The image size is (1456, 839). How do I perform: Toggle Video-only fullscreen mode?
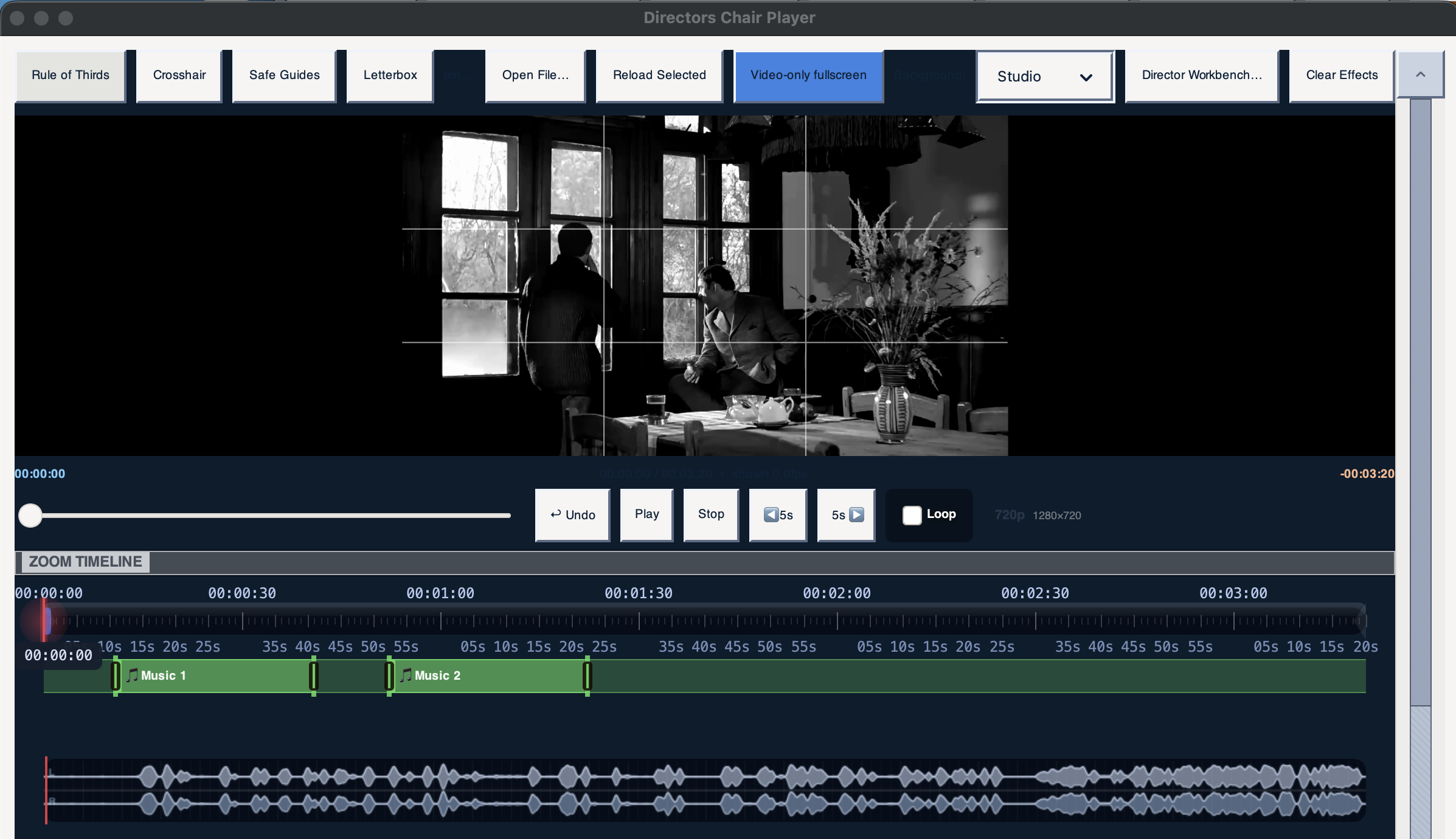(808, 75)
